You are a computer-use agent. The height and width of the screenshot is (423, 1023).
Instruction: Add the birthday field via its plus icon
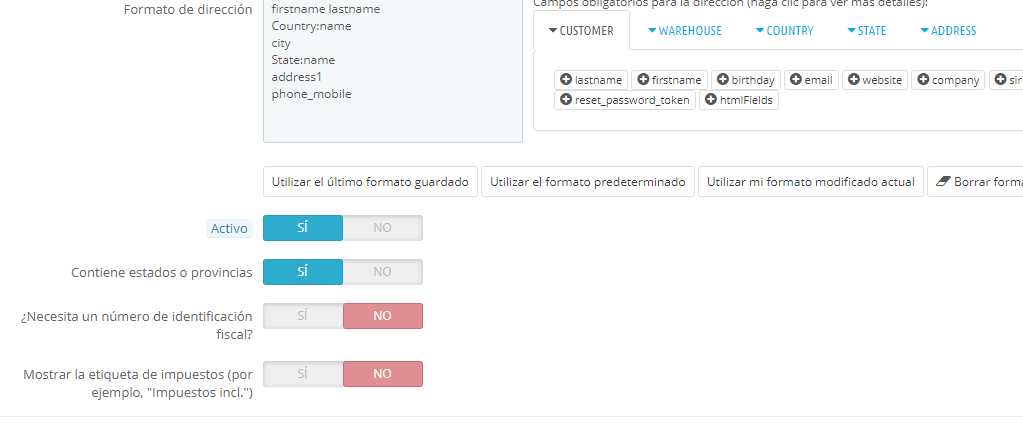722,80
